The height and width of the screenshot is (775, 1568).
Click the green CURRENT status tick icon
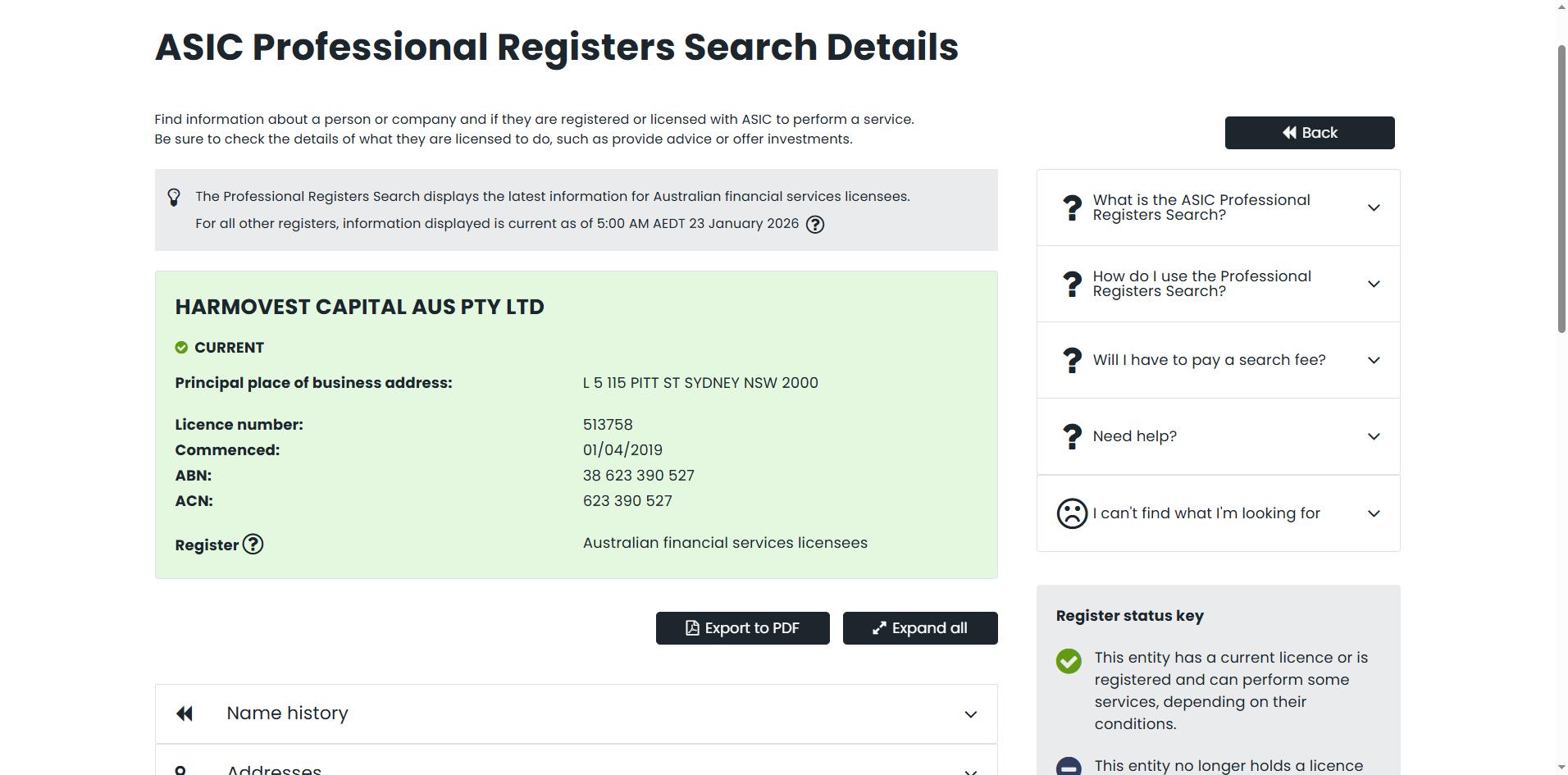[181, 348]
